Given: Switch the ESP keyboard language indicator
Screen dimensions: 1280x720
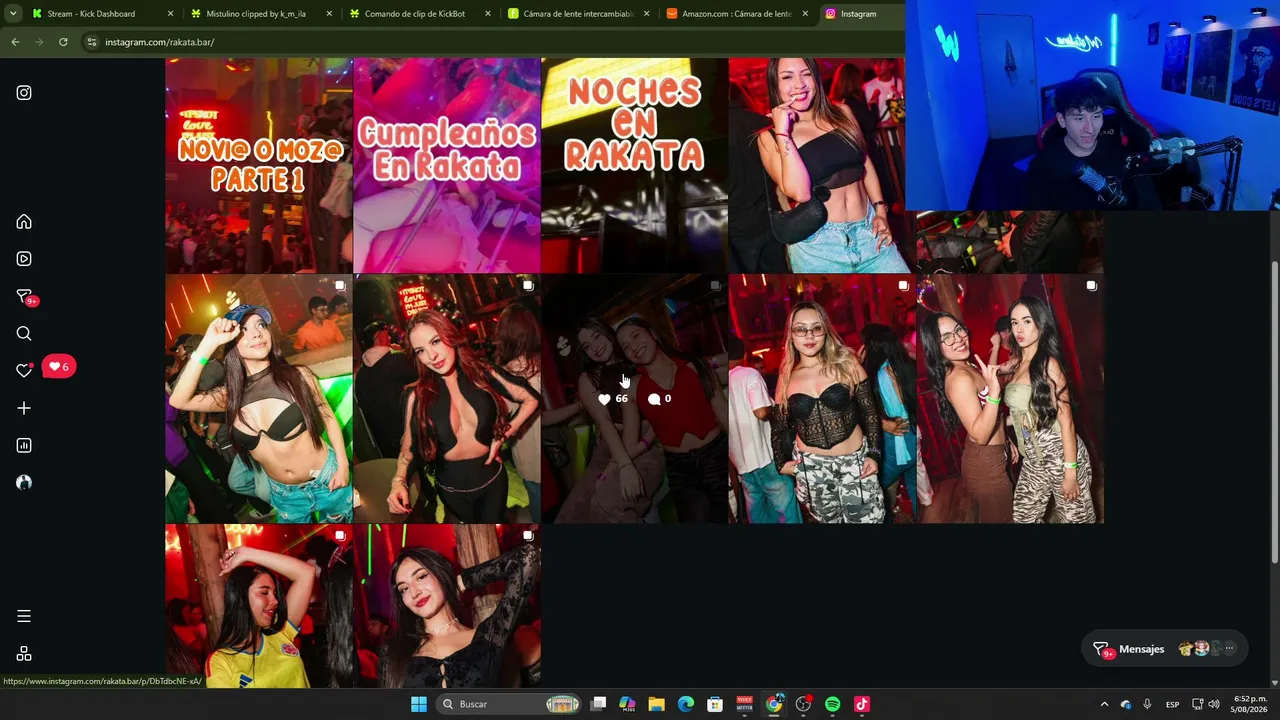Looking at the screenshot, I should 1172,704.
